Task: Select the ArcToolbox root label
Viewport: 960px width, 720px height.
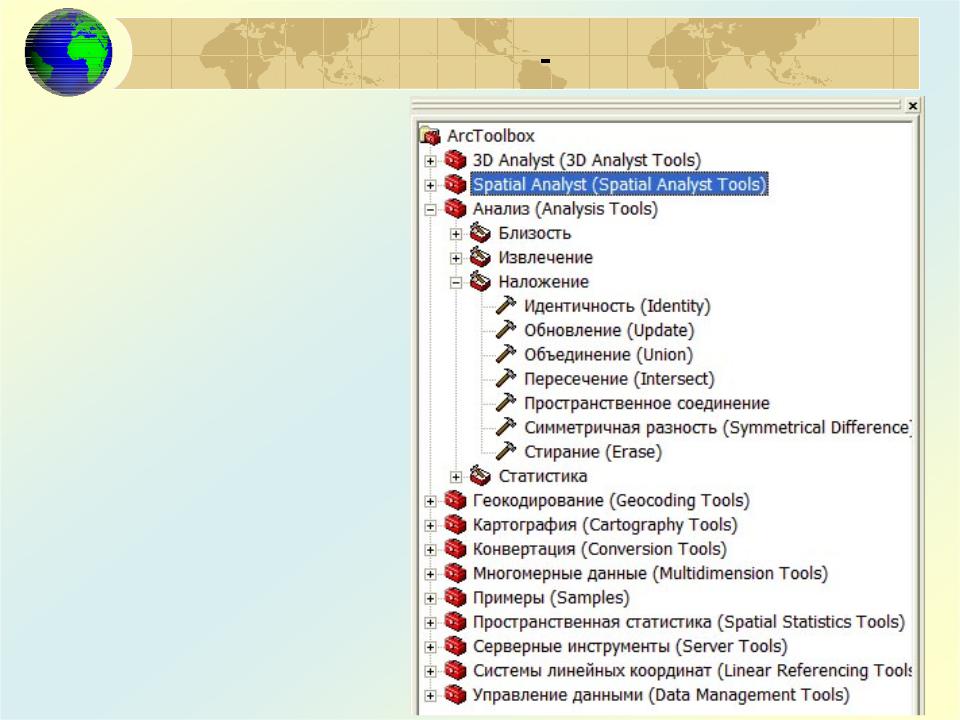Action: click(490, 135)
